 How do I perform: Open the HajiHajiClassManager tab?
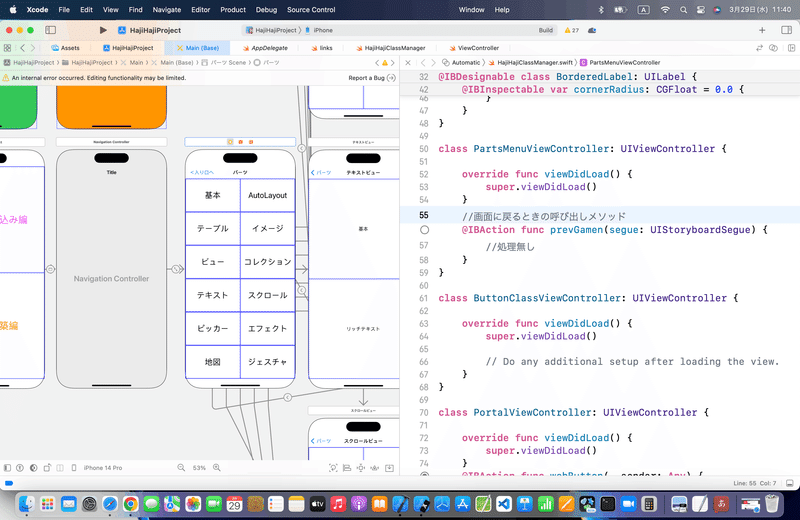[390, 48]
